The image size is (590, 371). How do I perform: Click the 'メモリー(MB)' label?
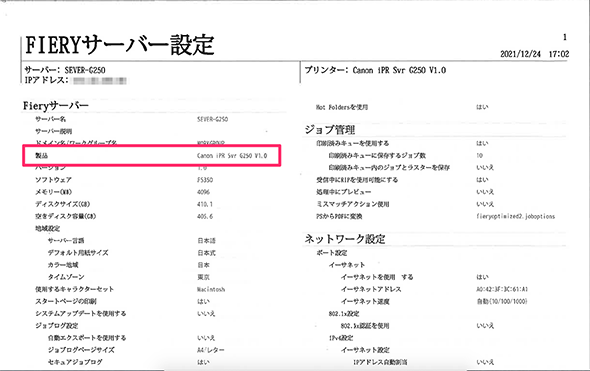[x=53, y=192]
